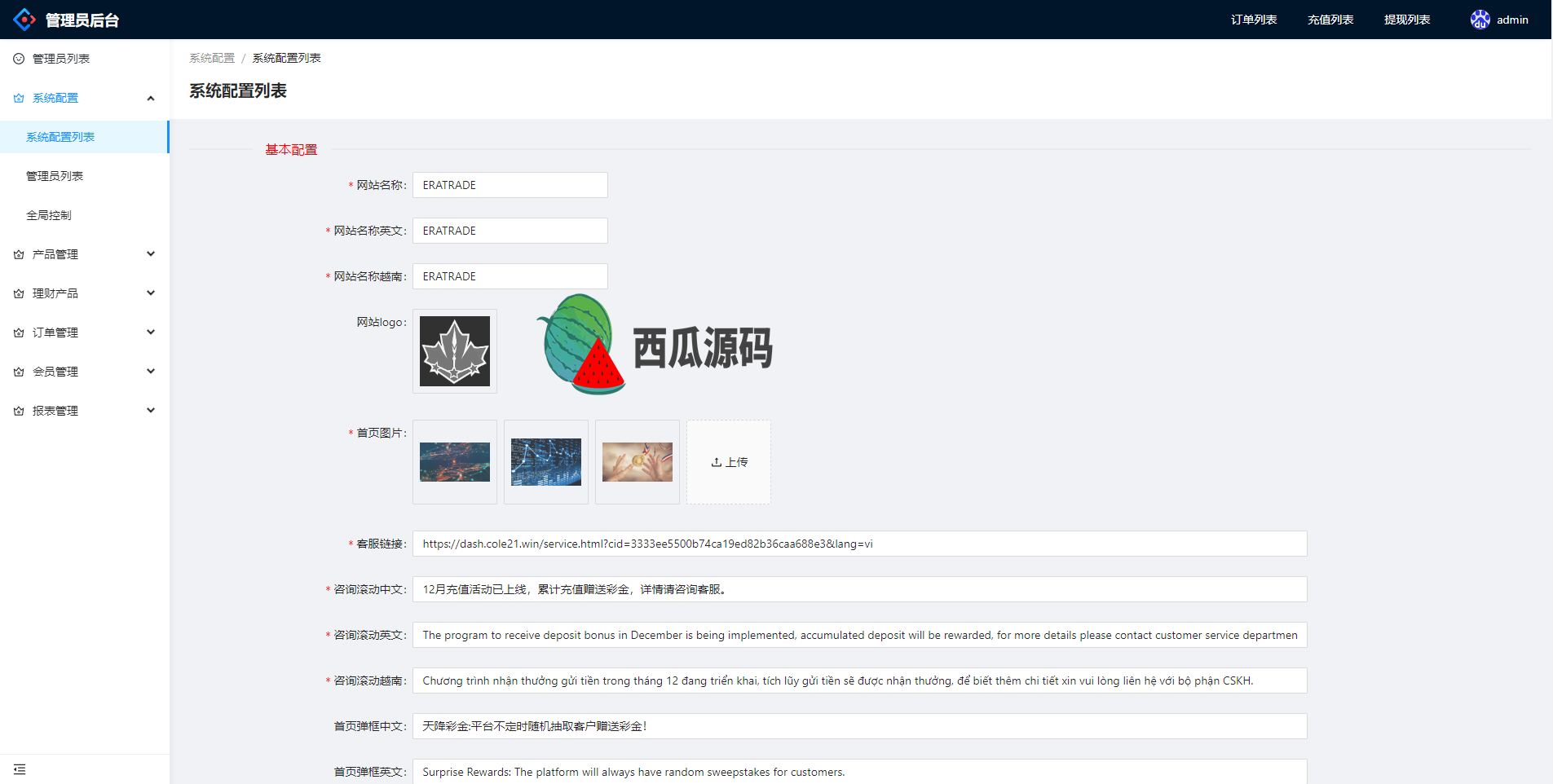1553x784 pixels.
Task: Select third homepage image with hands and coin
Action: [x=638, y=462]
